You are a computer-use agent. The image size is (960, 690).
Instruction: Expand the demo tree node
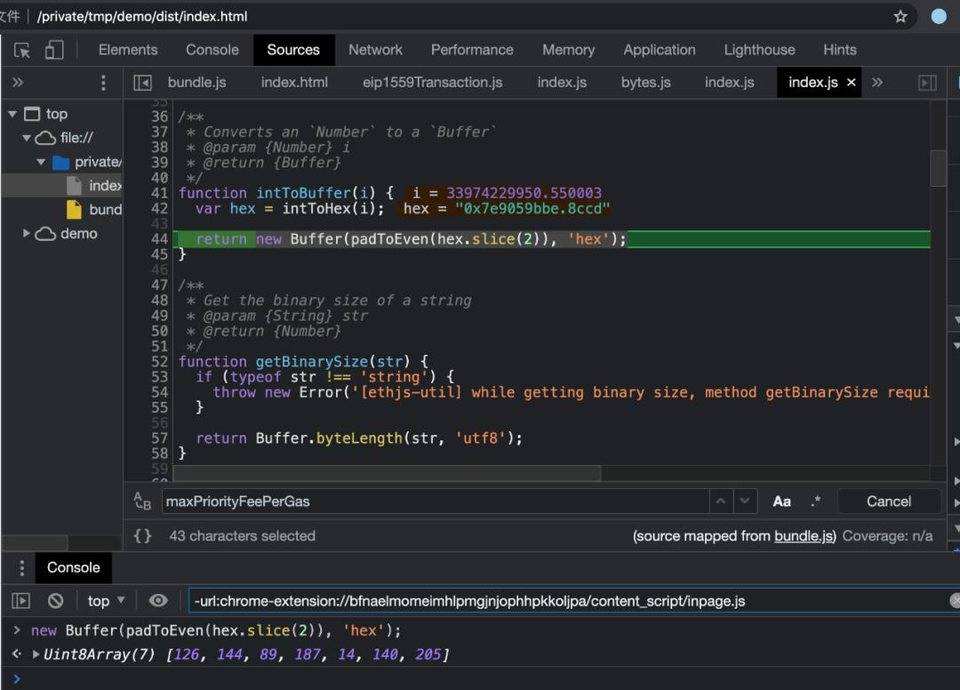pos(26,233)
